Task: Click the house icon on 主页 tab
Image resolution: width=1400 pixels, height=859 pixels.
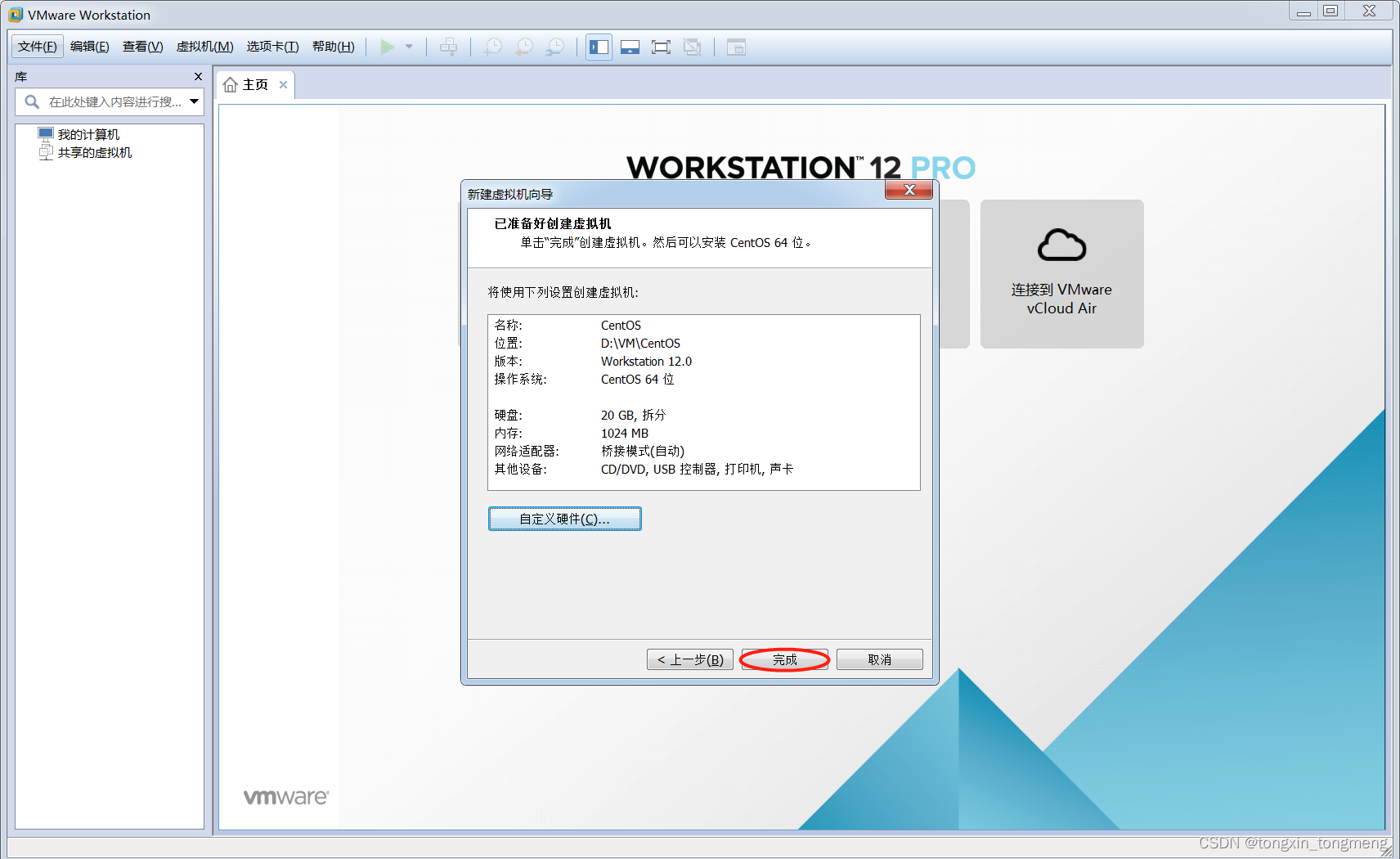Action: point(231,85)
